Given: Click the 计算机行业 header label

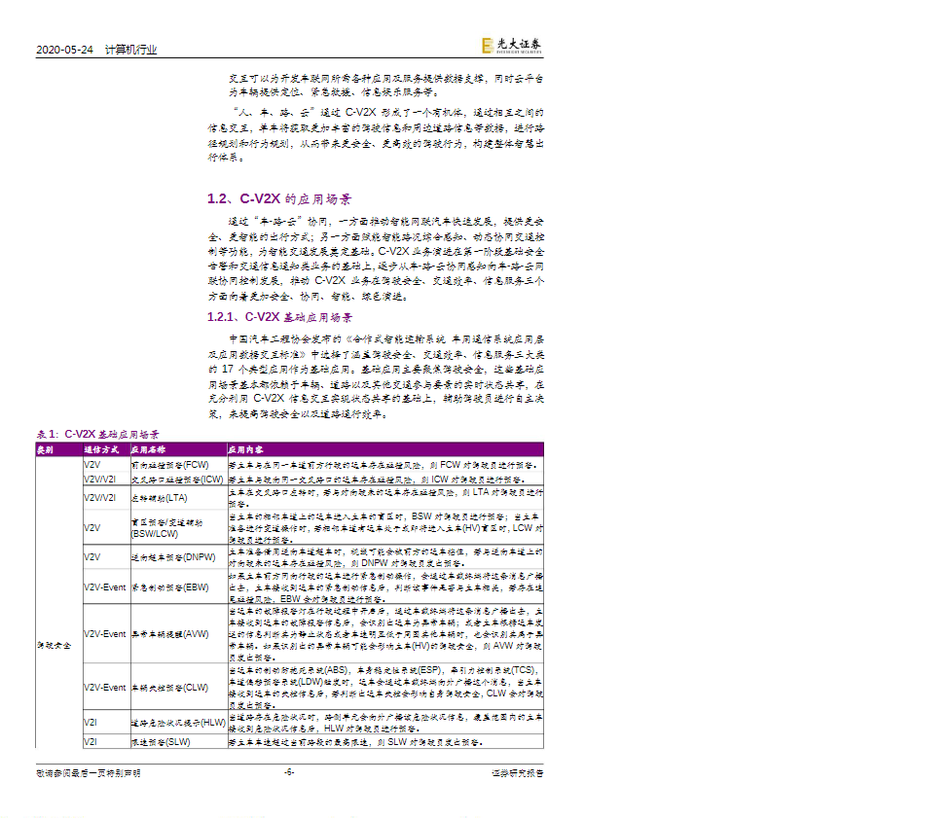Looking at the screenshot, I should (131, 50).
